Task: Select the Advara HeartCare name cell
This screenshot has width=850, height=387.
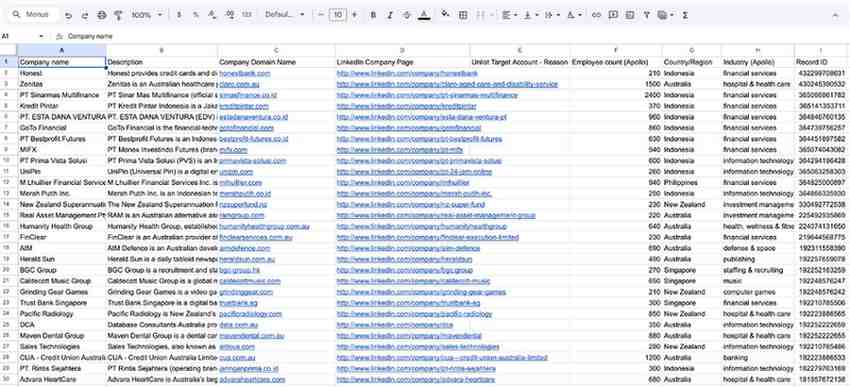Action: (61, 379)
